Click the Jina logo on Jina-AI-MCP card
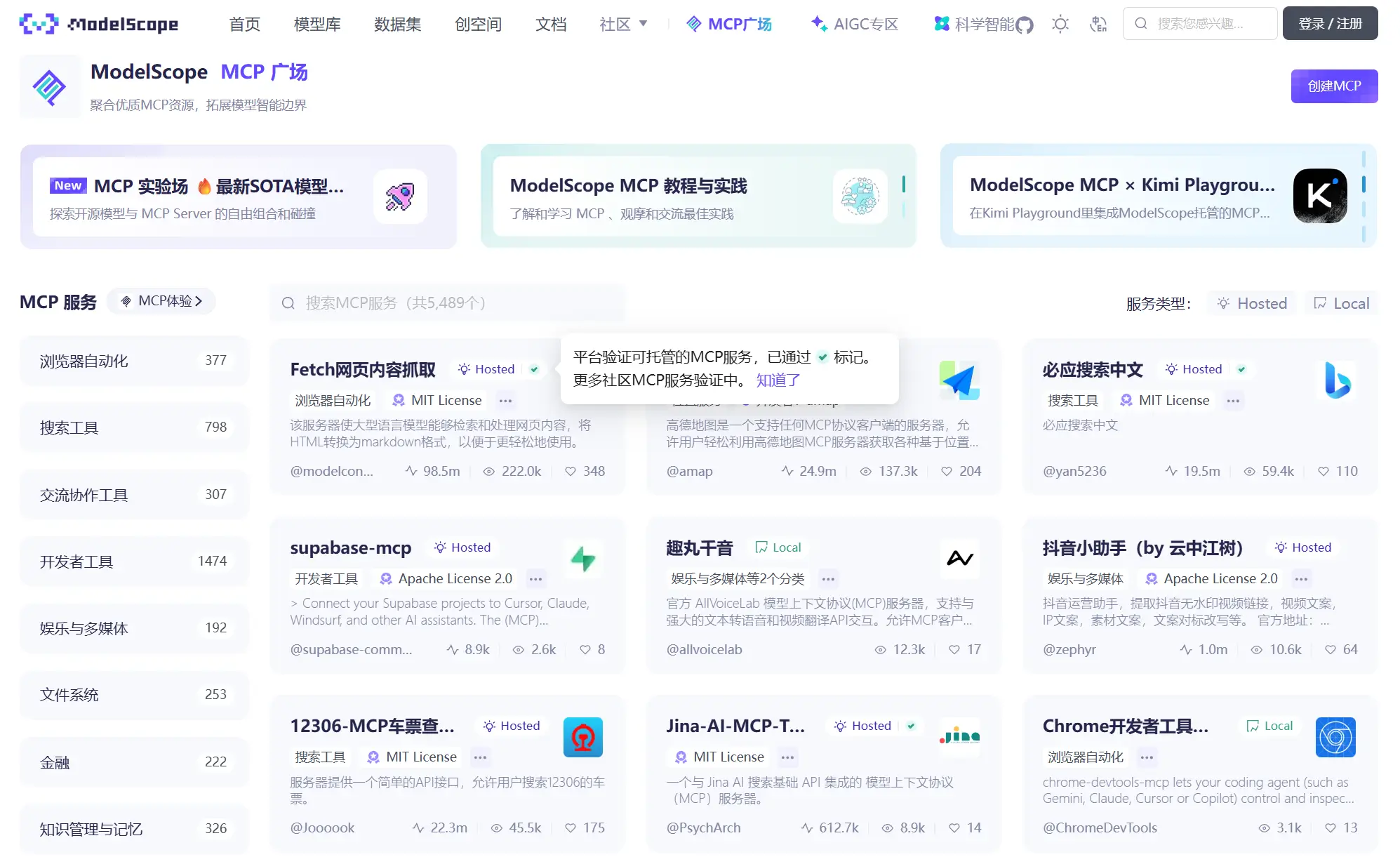 pyautogui.click(x=960, y=737)
